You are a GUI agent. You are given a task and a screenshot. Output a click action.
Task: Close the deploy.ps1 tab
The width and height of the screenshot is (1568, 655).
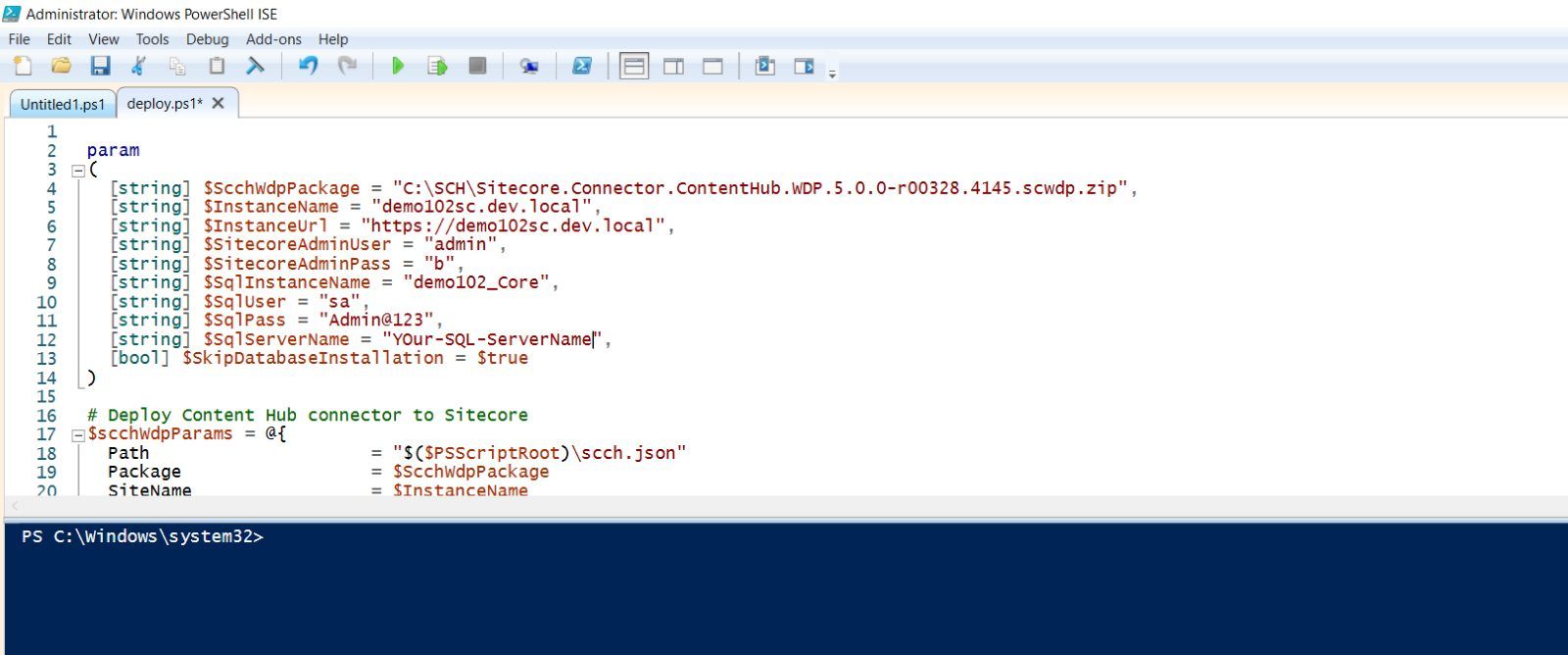coord(219,103)
